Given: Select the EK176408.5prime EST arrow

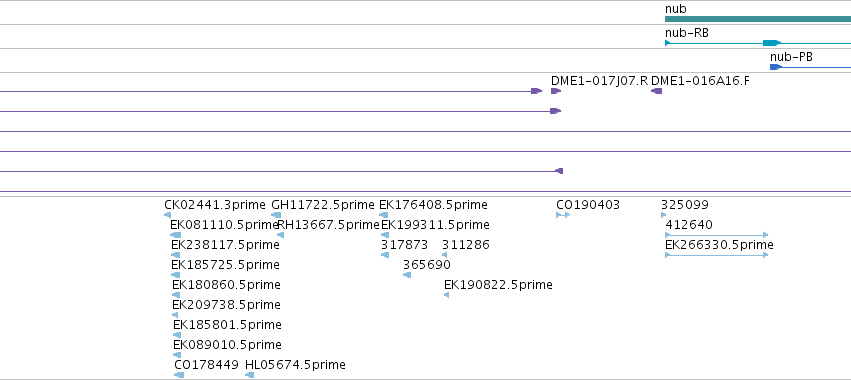Looking at the screenshot, I should (x=383, y=215).
